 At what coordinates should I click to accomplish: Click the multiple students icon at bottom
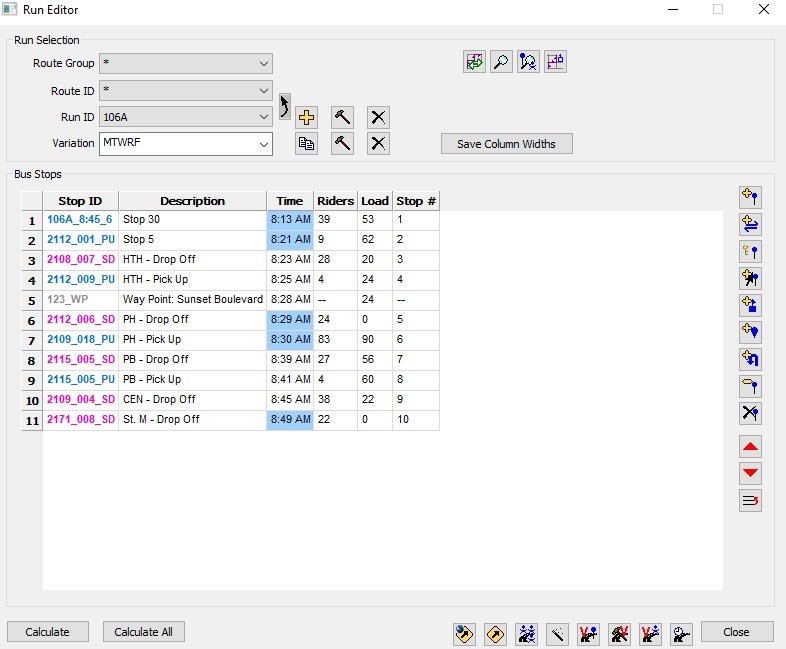[527, 634]
